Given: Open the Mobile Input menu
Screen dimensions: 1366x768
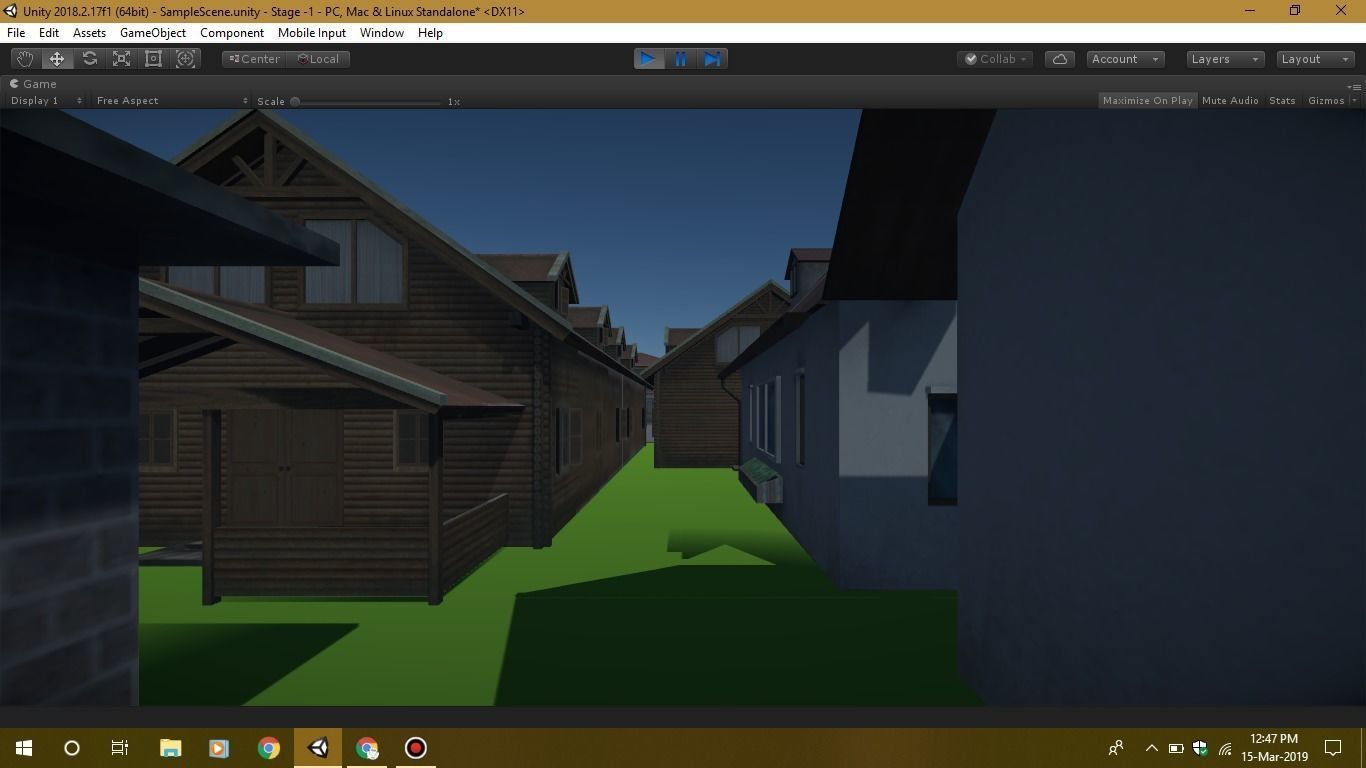Looking at the screenshot, I should tap(312, 33).
